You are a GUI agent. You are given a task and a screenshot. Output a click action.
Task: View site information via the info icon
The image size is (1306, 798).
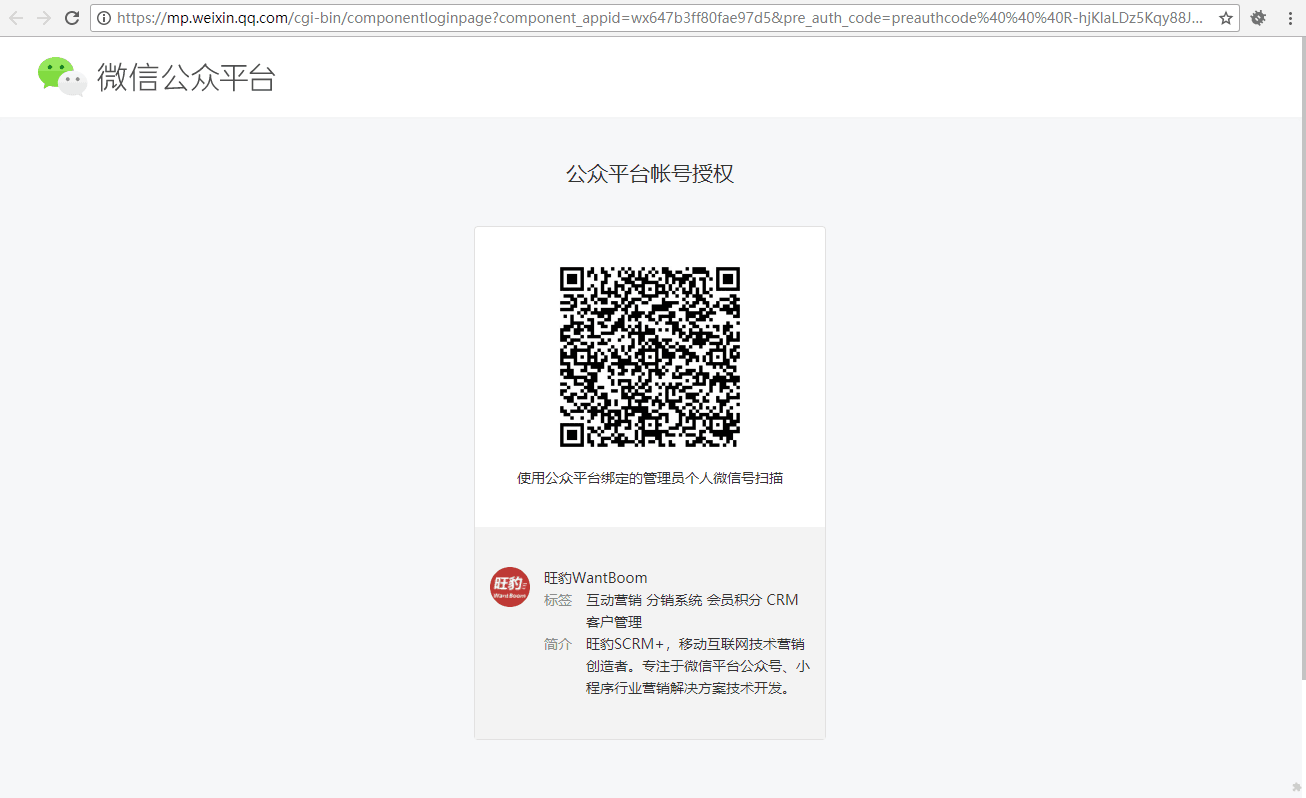coord(104,18)
